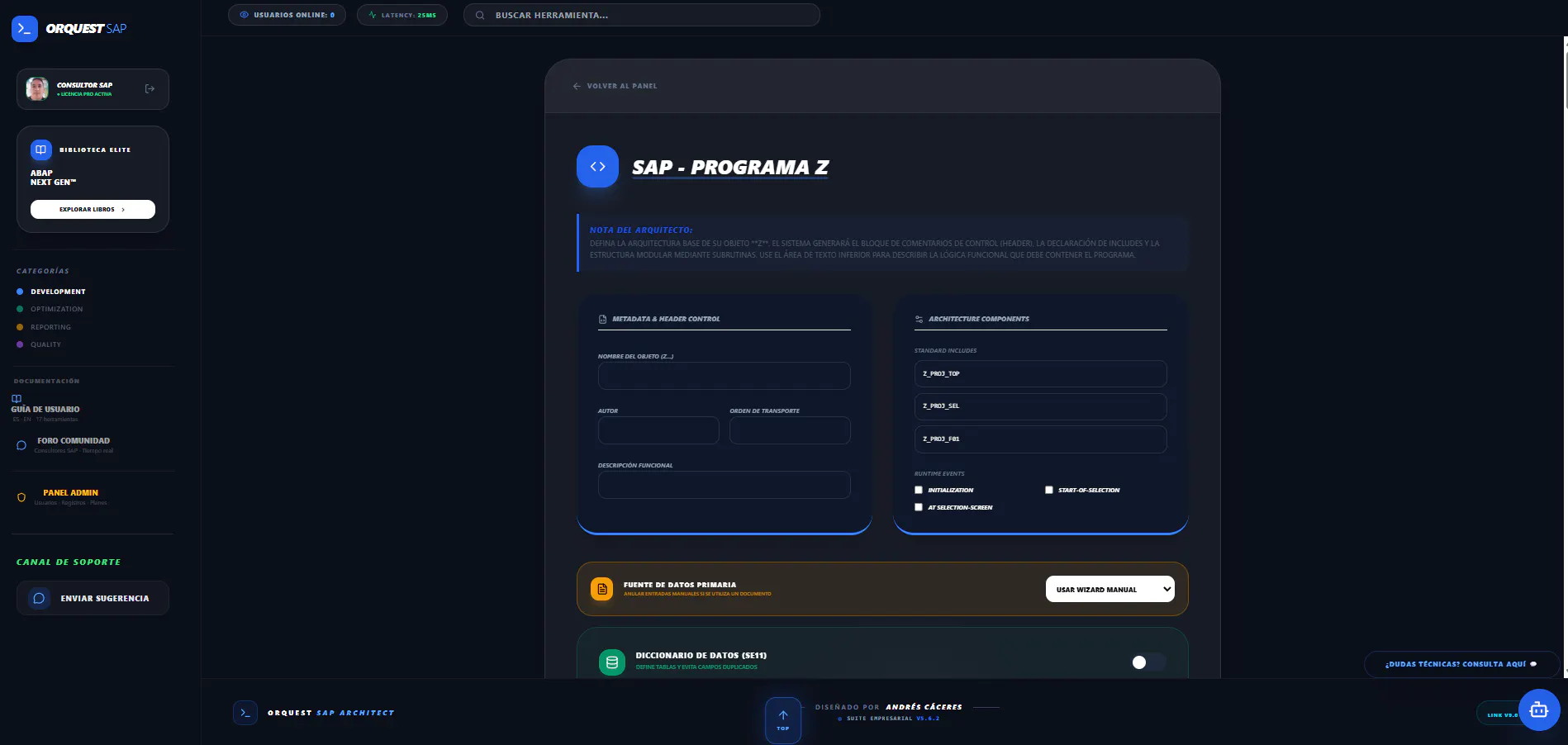Click the Nombre del Objeto input field

coord(724,376)
